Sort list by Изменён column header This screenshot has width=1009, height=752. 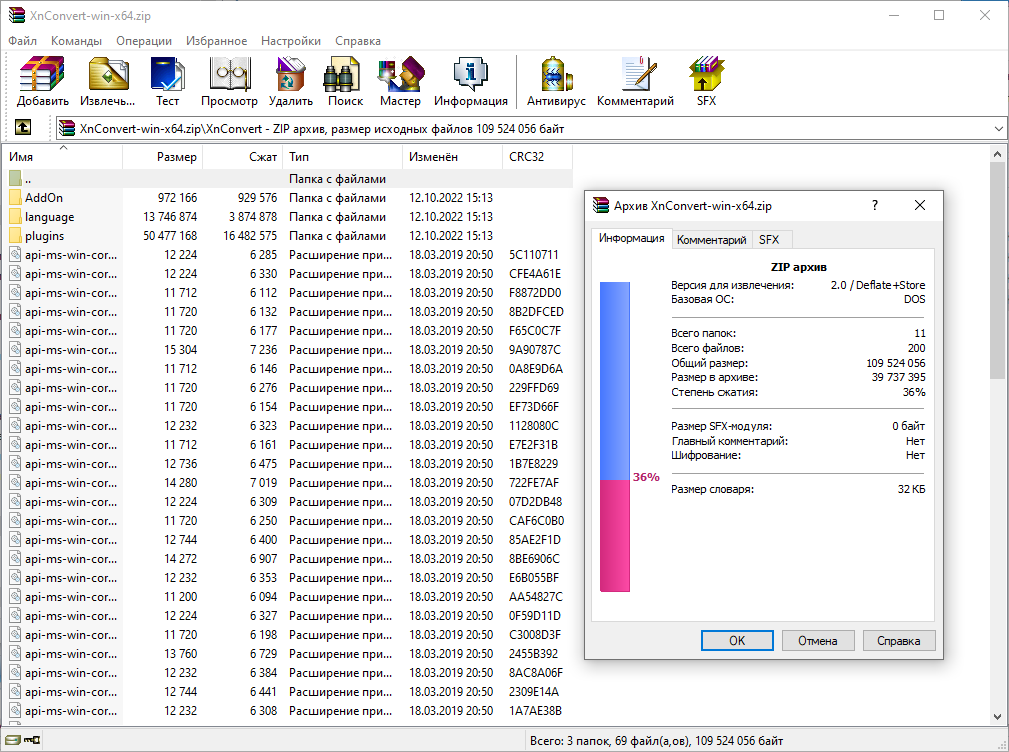tap(452, 156)
